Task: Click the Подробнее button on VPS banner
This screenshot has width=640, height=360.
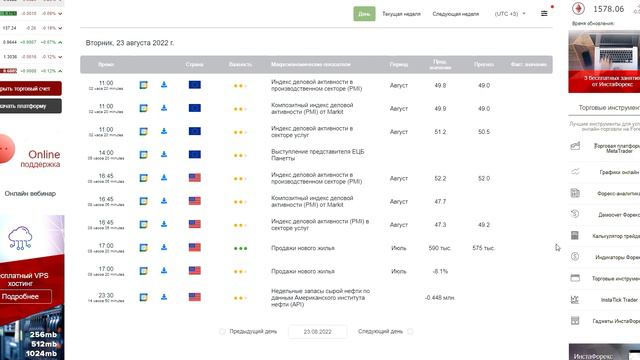Action: [25, 297]
